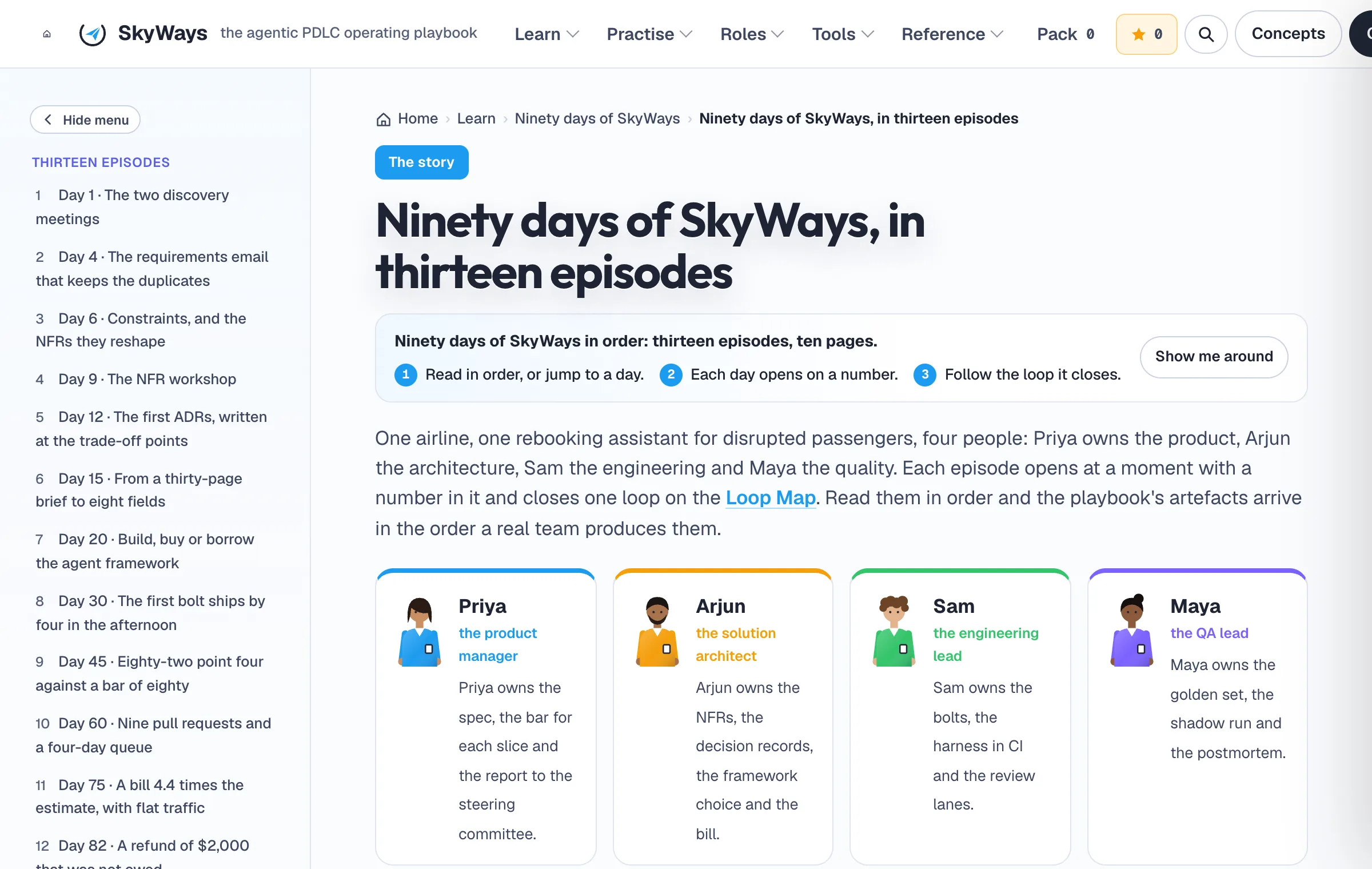1372x869 pixels.
Task: Open the starred items counter button
Action: pos(1147,34)
